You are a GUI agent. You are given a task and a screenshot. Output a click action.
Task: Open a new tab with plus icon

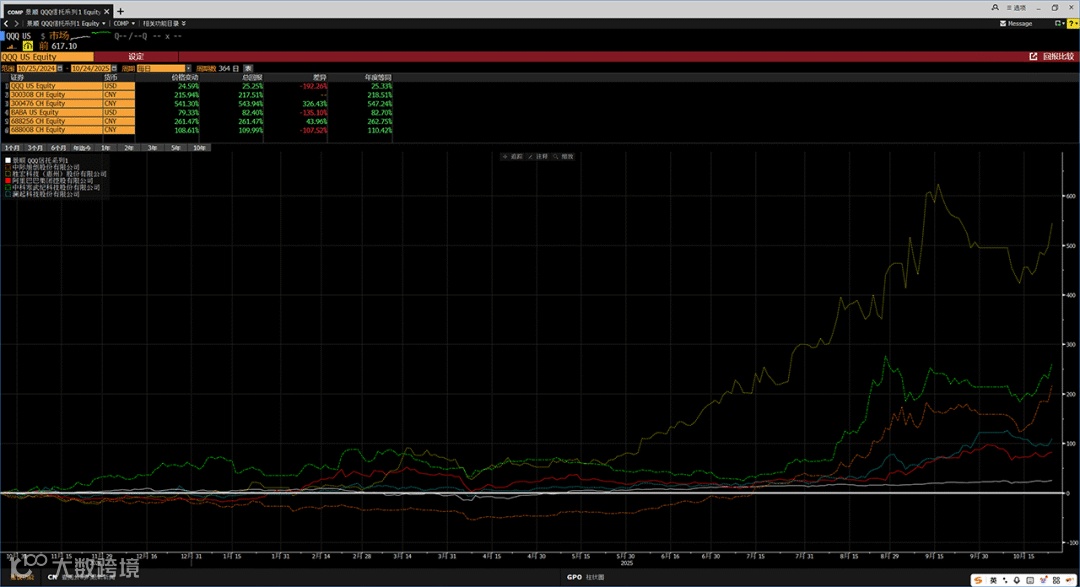[121, 11]
